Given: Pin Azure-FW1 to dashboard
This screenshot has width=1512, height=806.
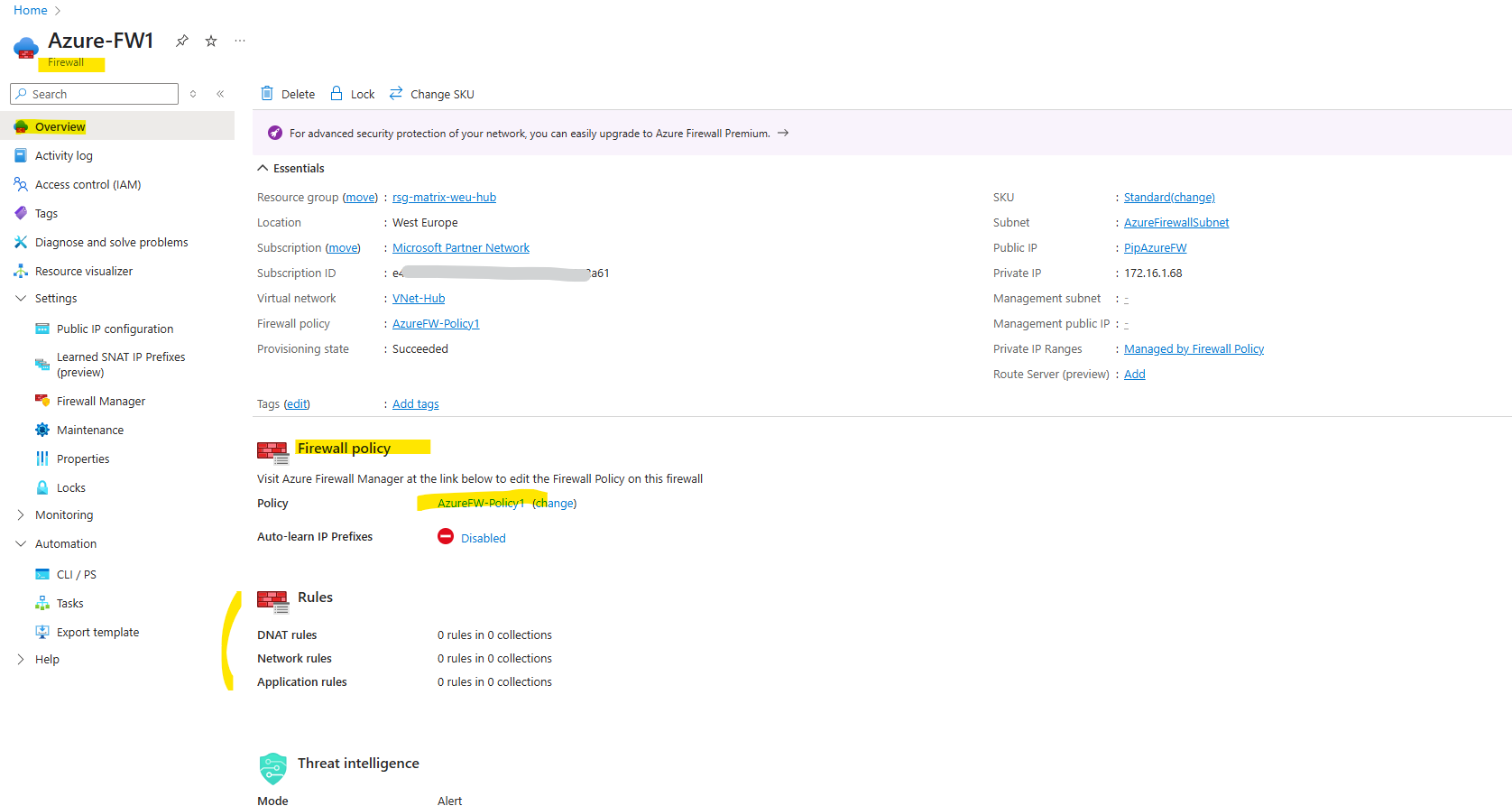Looking at the screenshot, I should [x=182, y=41].
